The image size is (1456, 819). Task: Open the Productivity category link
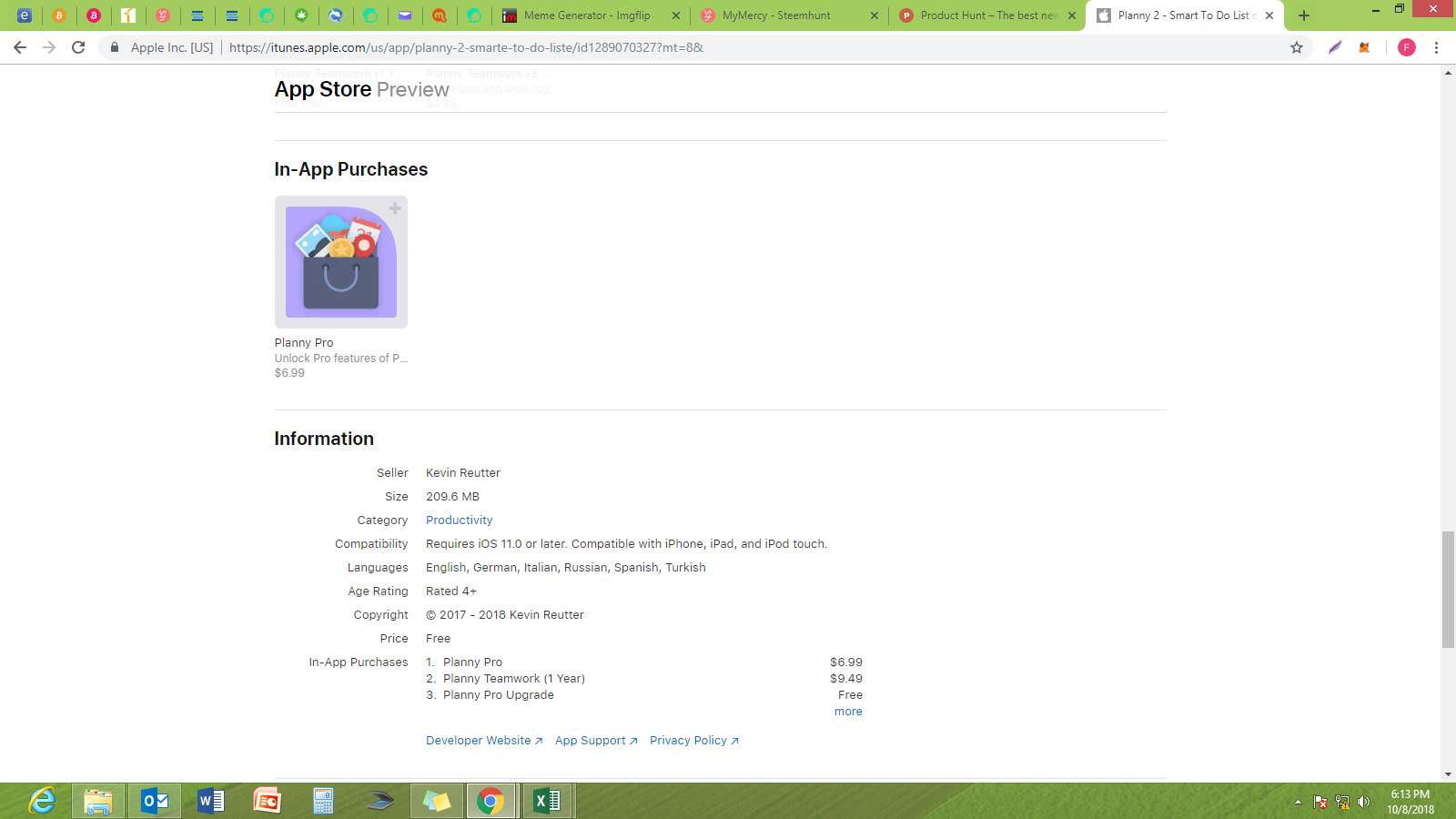tap(460, 521)
